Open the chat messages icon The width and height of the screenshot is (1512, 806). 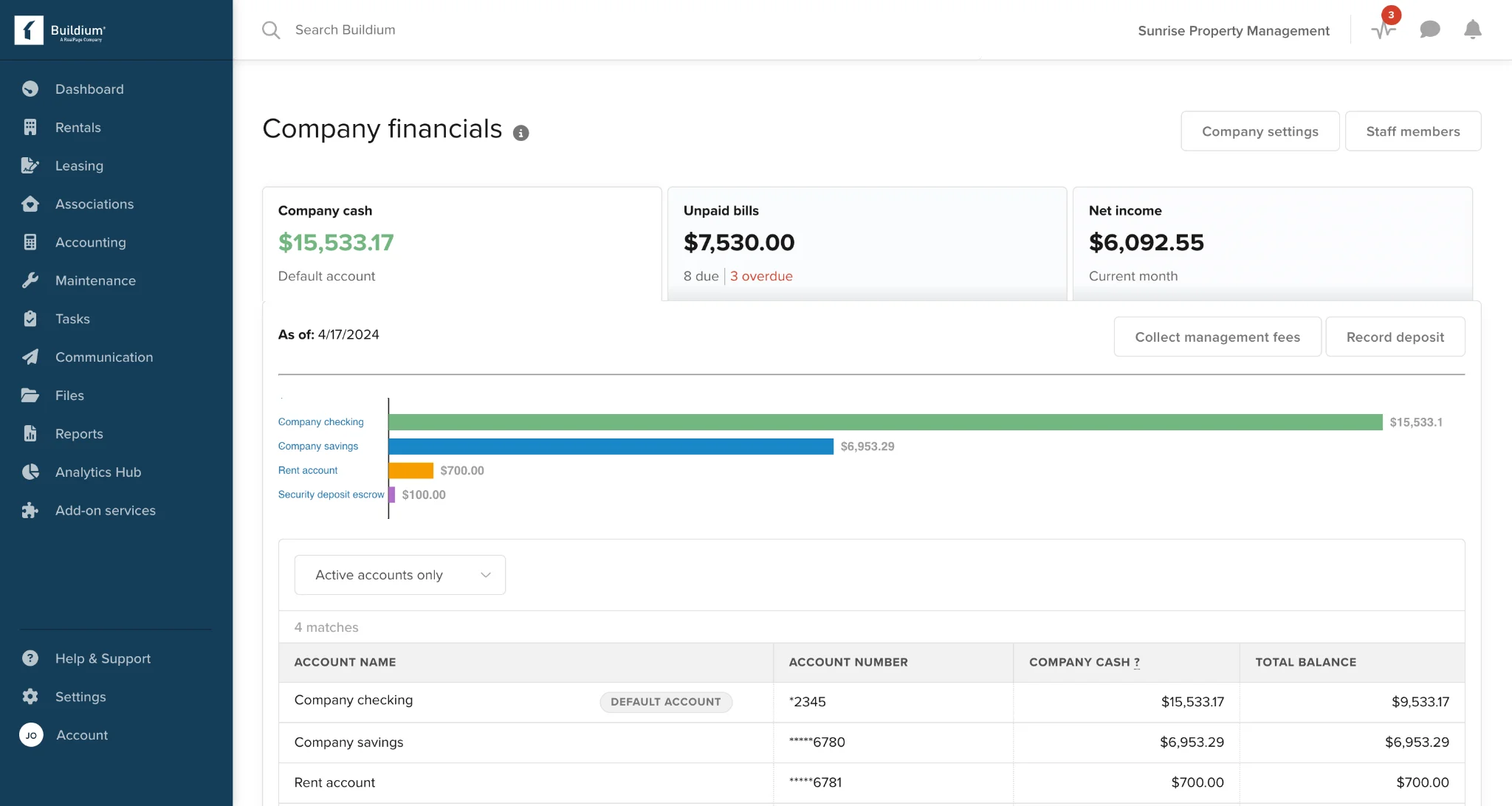[1430, 30]
